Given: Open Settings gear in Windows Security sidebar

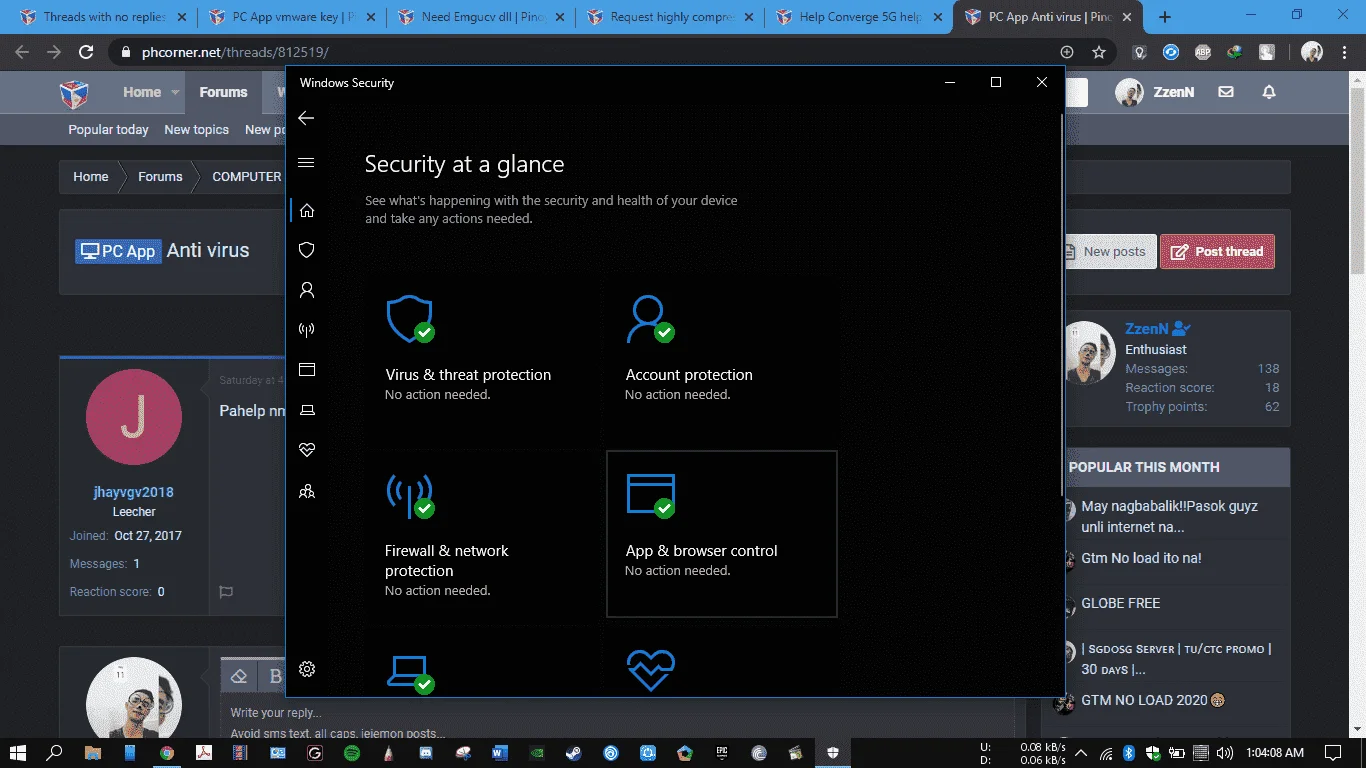Looking at the screenshot, I should 307,669.
